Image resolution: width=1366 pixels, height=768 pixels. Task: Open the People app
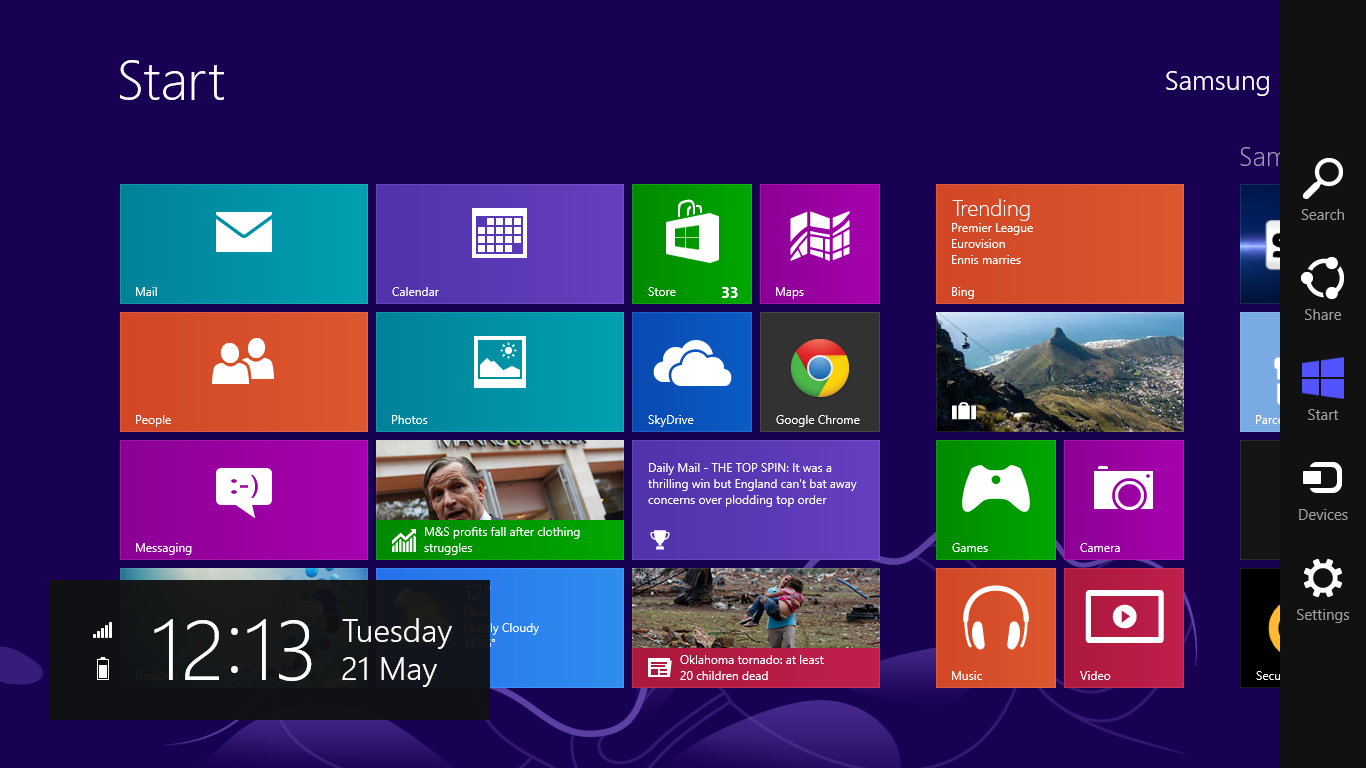[x=243, y=371]
